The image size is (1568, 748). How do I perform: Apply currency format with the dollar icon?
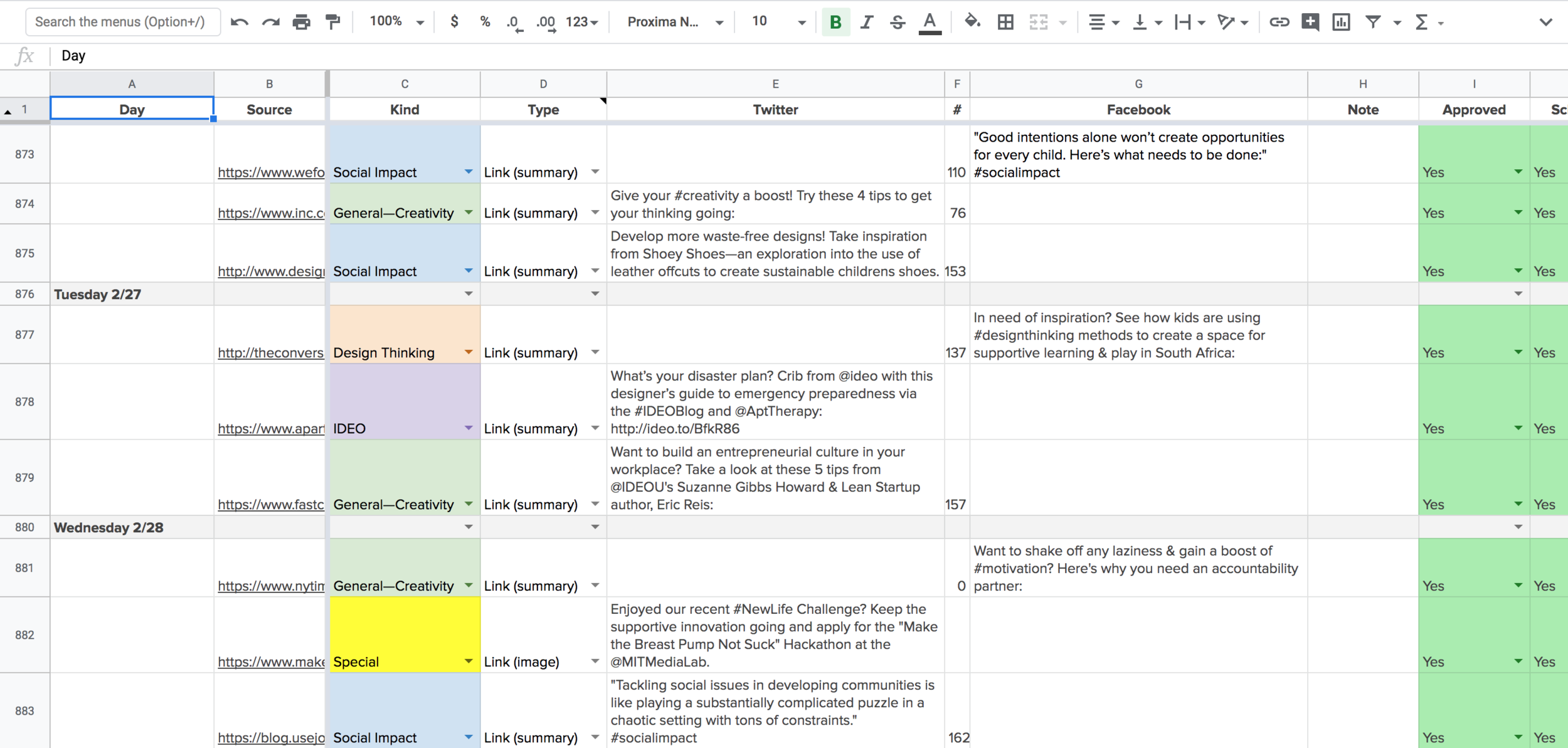[x=453, y=21]
